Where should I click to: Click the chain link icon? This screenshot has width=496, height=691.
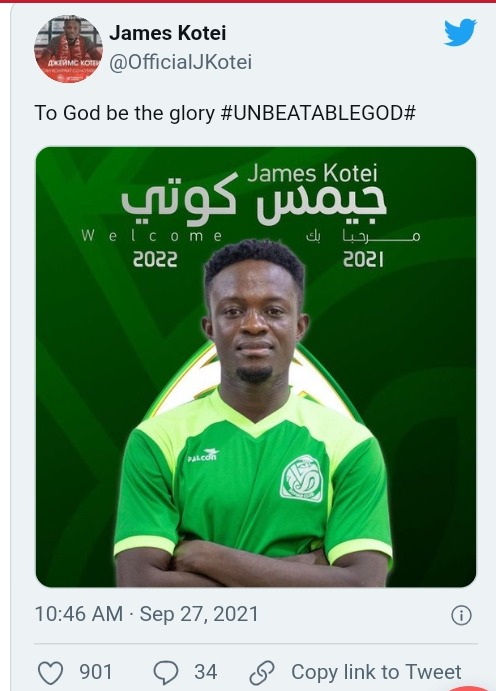pyautogui.click(x=262, y=672)
